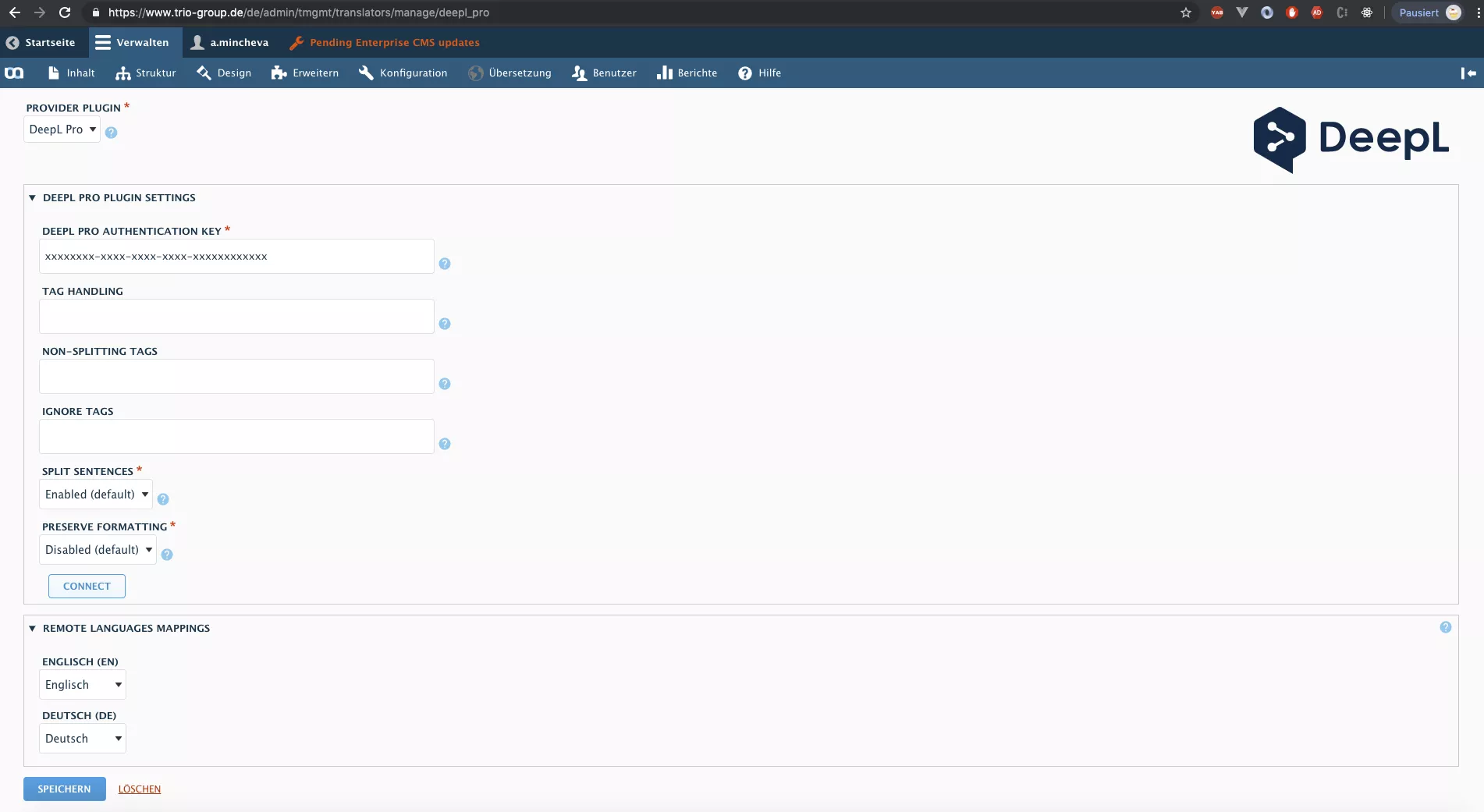Open the browser profile Pausiert button
Viewport: 1484px width, 812px height.
(1428, 12)
